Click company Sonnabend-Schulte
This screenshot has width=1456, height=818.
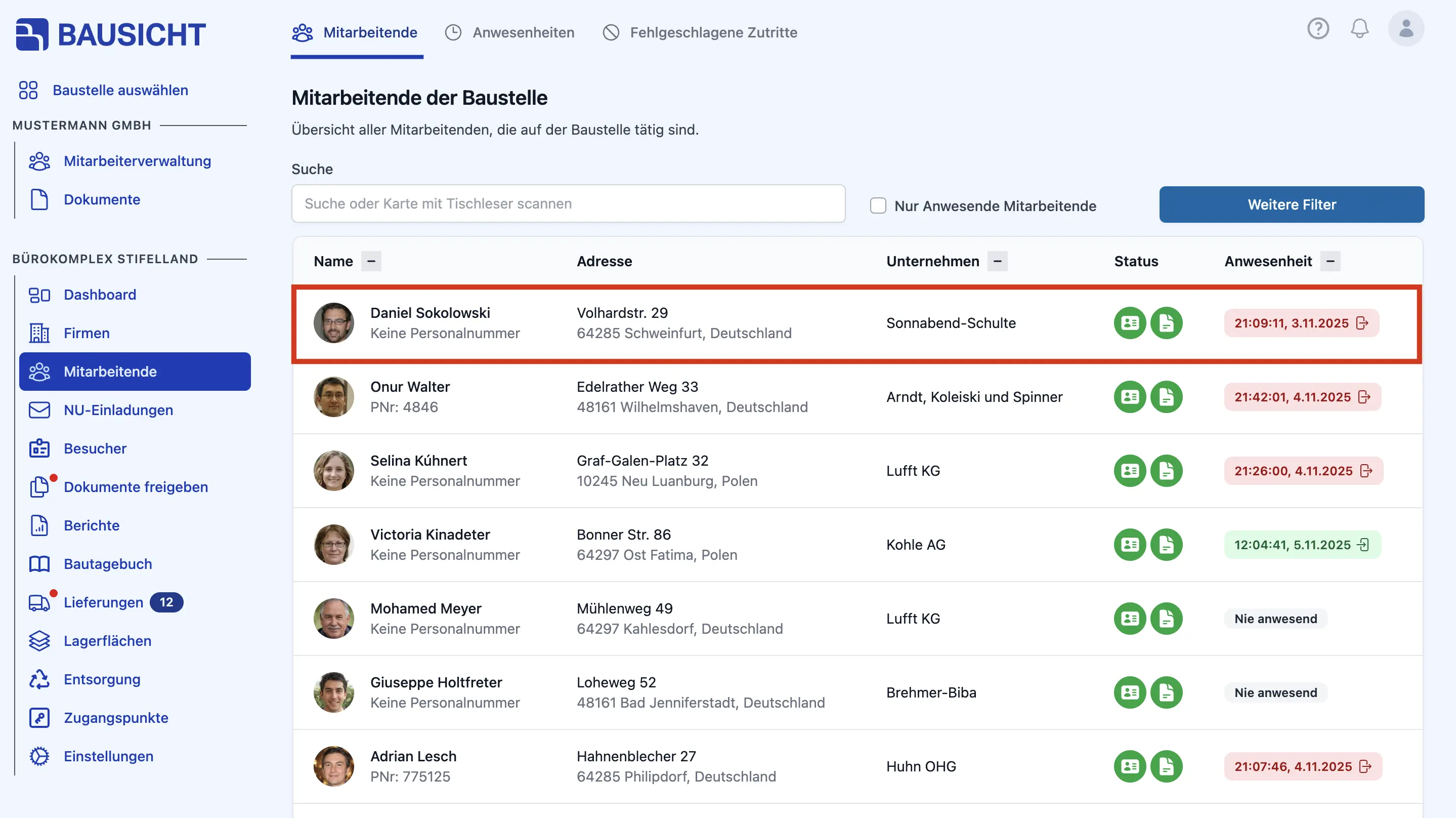pos(951,323)
